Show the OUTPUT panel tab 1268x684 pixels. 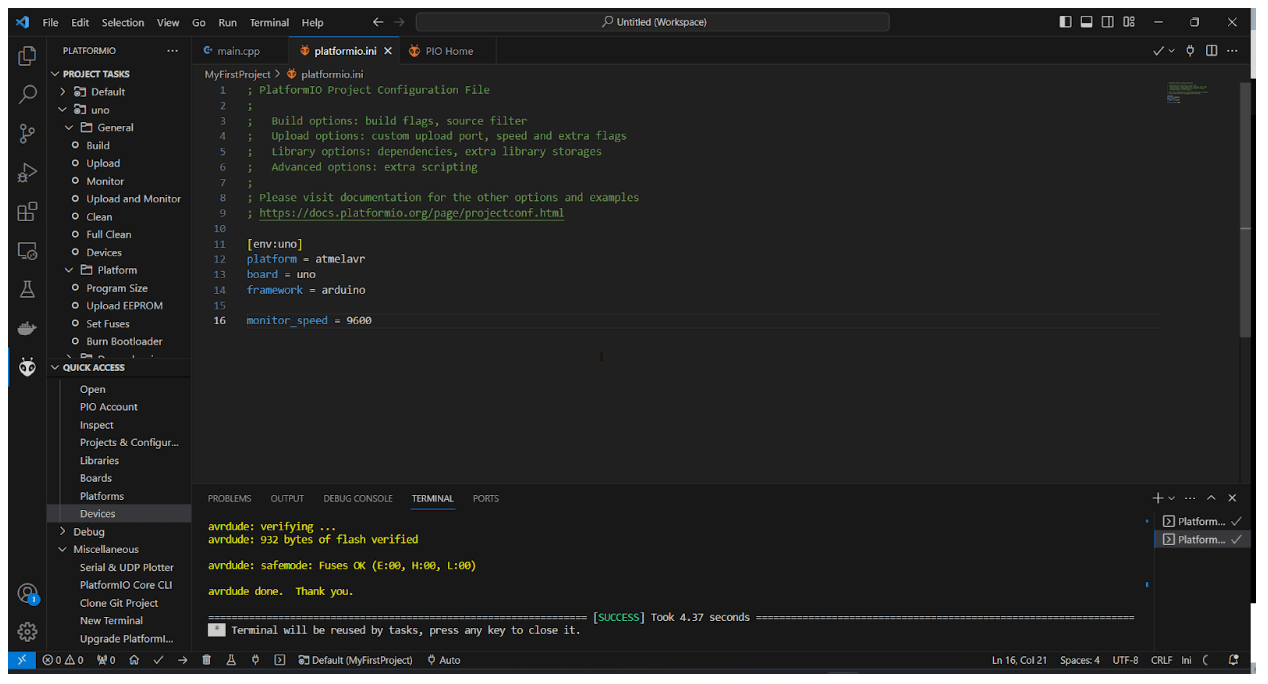[287, 498]
